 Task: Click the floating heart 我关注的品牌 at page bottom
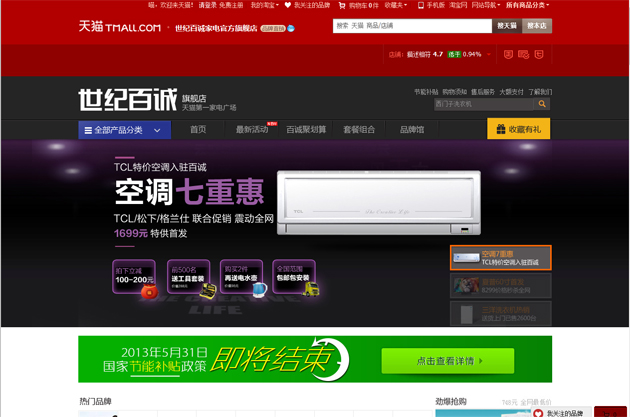tap(538, 413)
